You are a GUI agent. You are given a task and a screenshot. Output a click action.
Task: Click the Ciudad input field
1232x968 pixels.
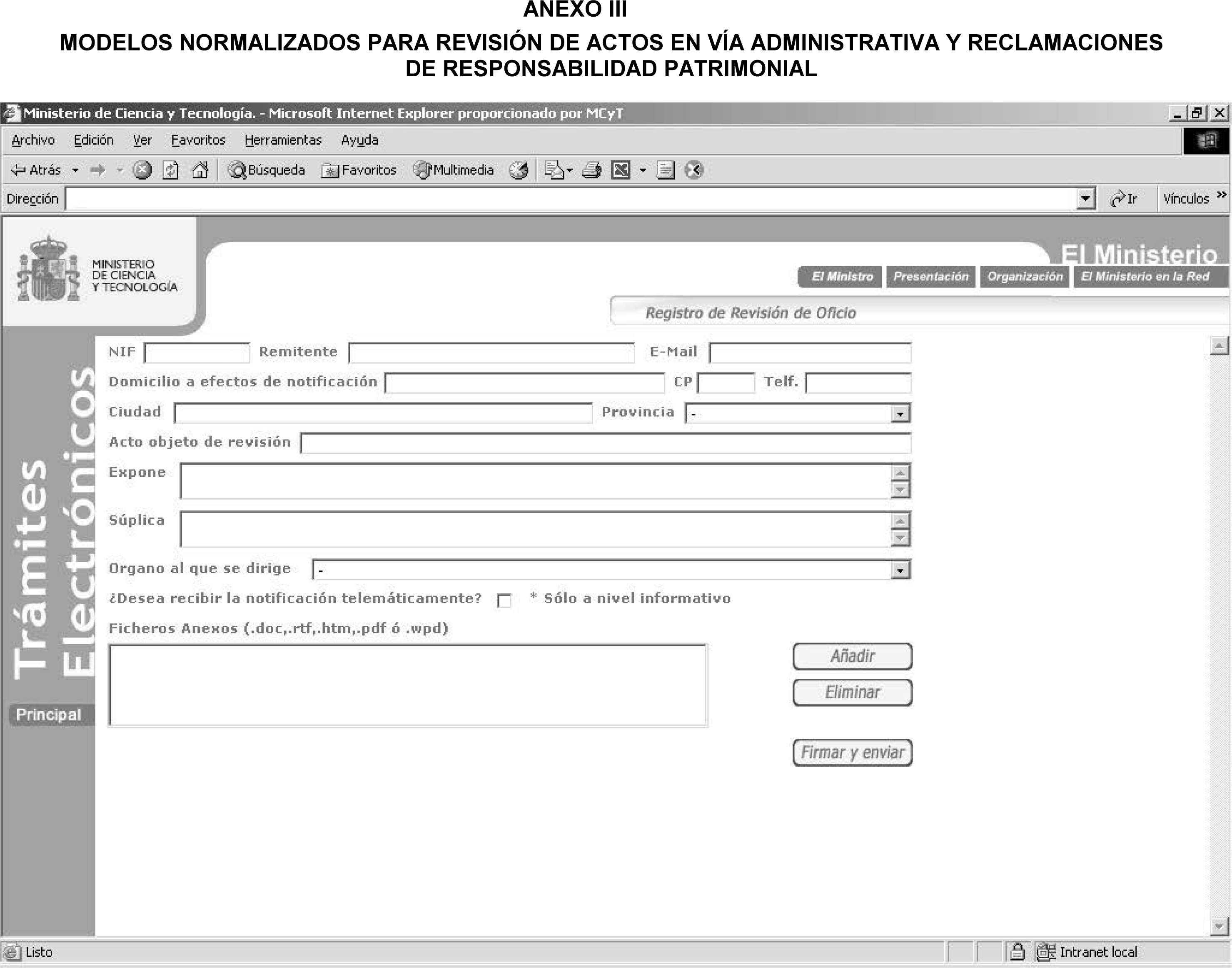[x=383, y=413]
